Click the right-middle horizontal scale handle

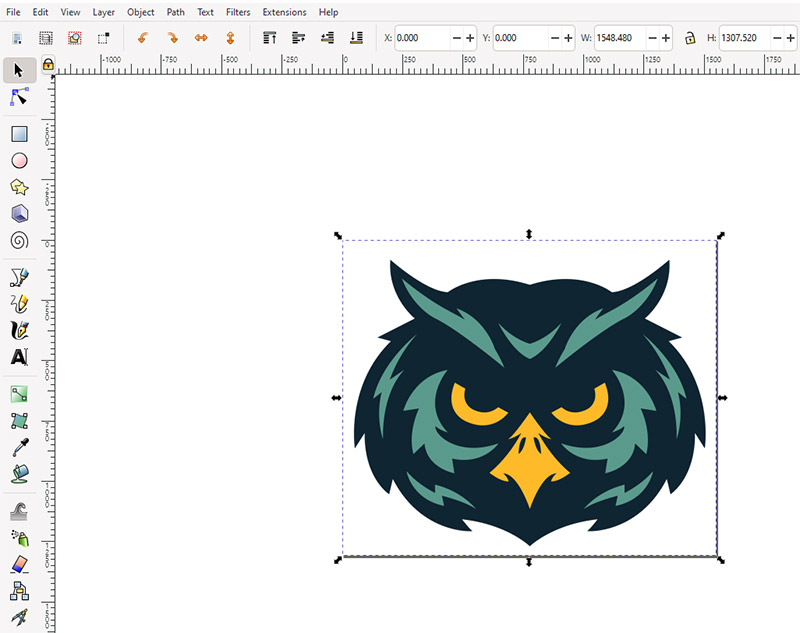coord(722,398)
